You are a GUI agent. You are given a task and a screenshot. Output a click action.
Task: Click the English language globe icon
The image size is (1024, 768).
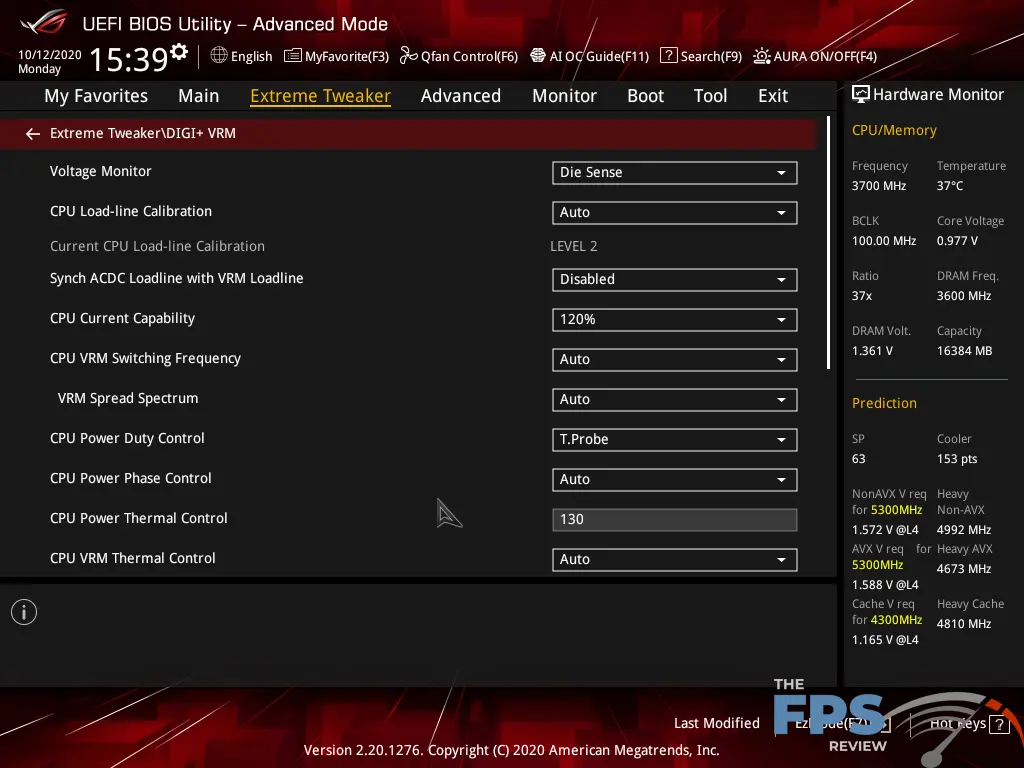pyautogui.click(x=219, y=56)
